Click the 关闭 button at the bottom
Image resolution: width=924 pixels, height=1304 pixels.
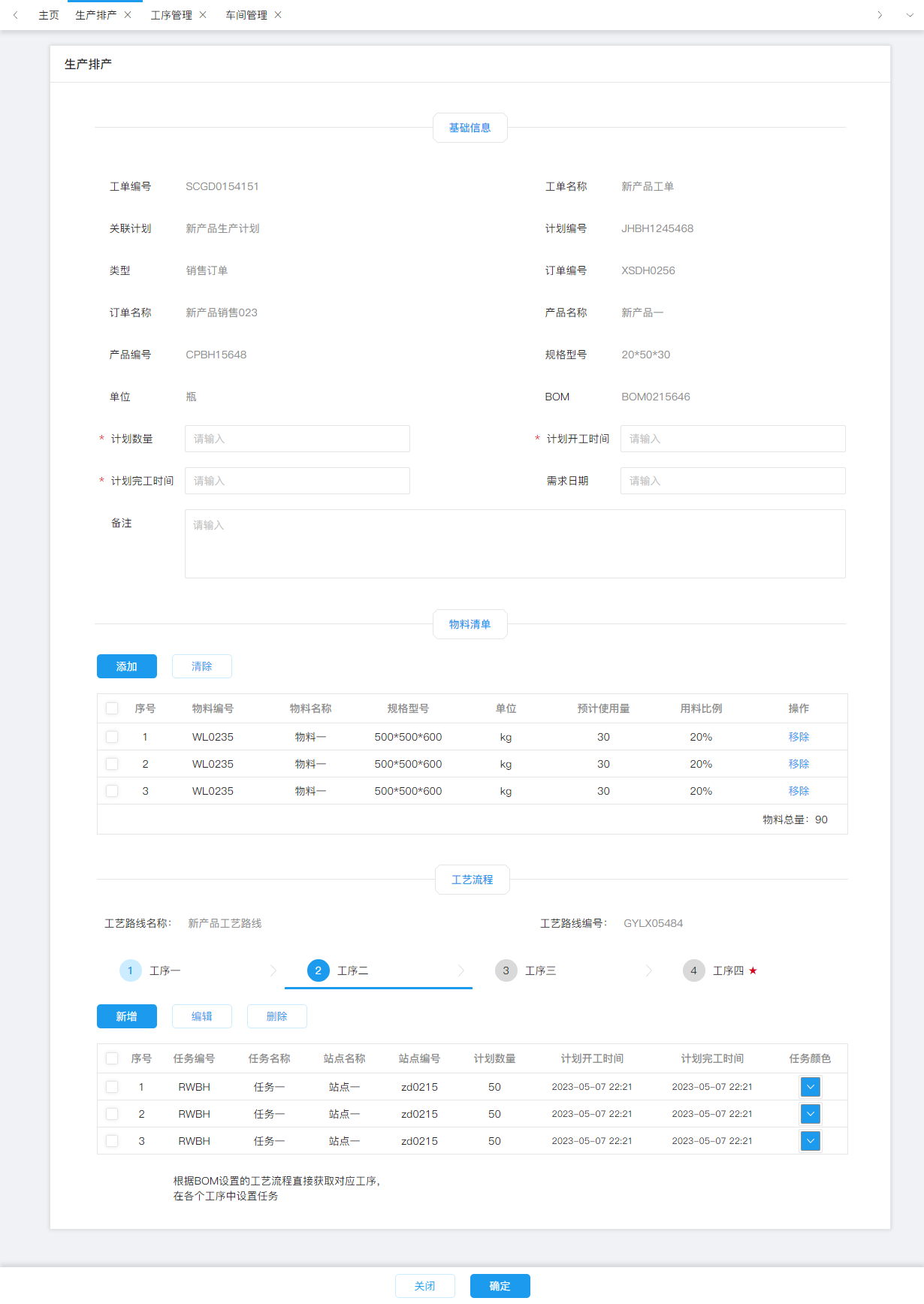coord(425,1286)
